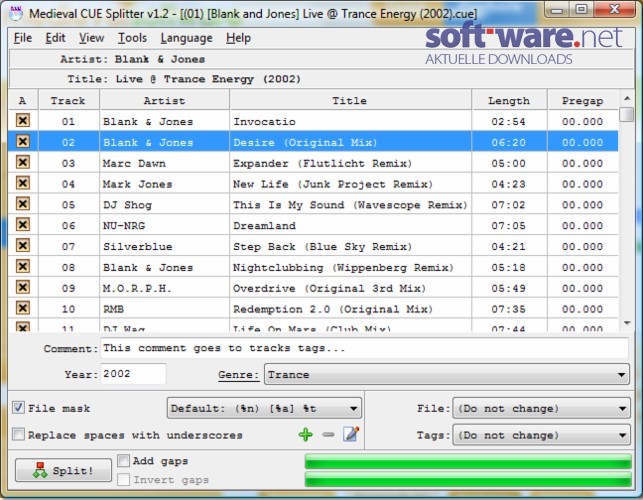Viewport: 643px width, 500px height.
Task: Click the Title column header
Action: tap(351, 100)
